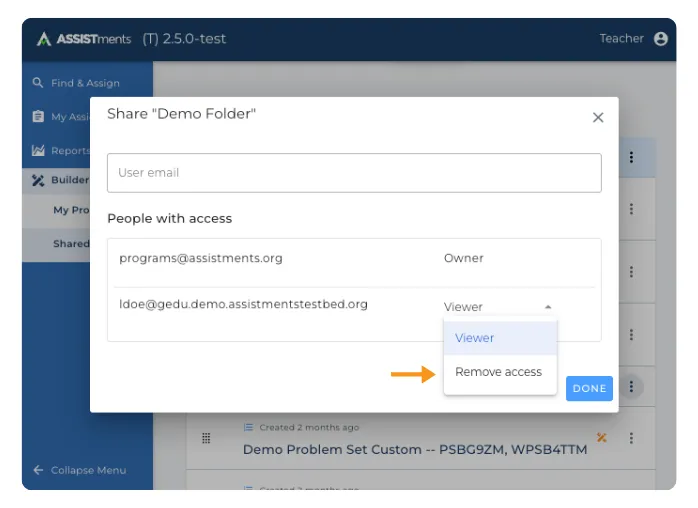Choose Remove access from the role menu
The height and width of the screenshot is (508, 698).
click(500, 372)
